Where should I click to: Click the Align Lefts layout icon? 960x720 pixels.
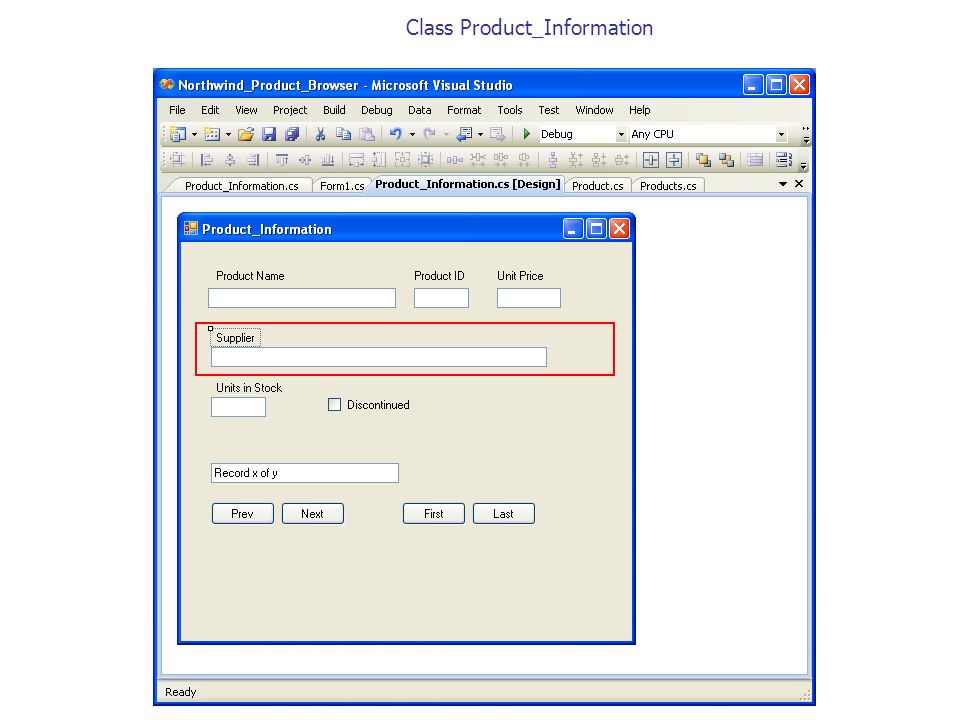(207, 160)
